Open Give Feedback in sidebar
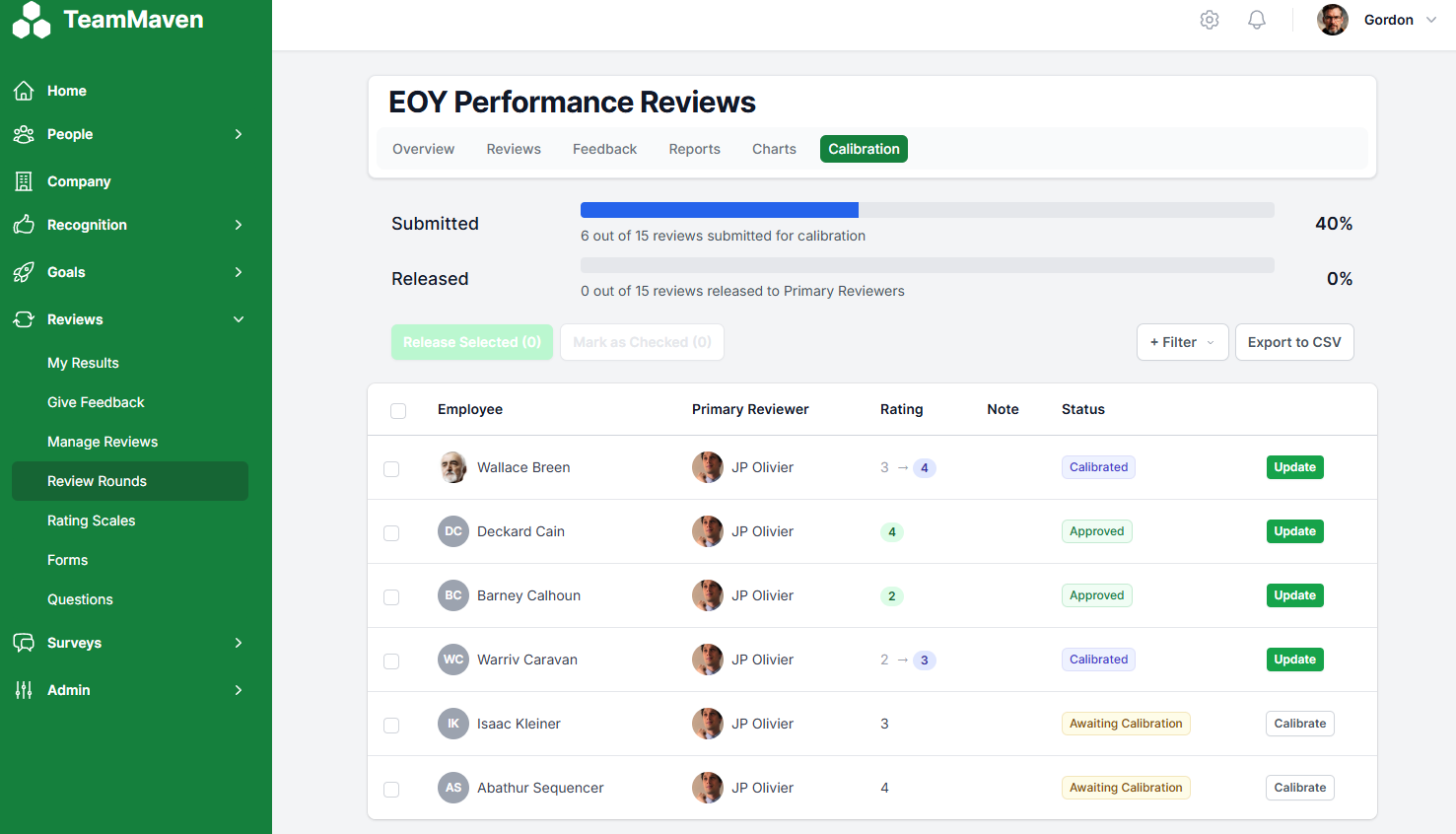Image resolution: width=1456 pixels, height=834 pixels. click(x=96, y=402)
